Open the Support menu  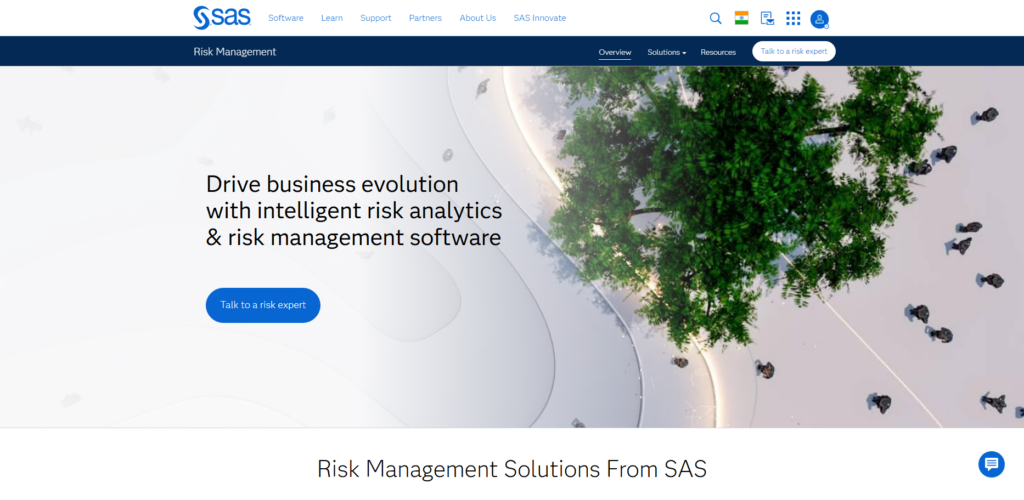376,18
